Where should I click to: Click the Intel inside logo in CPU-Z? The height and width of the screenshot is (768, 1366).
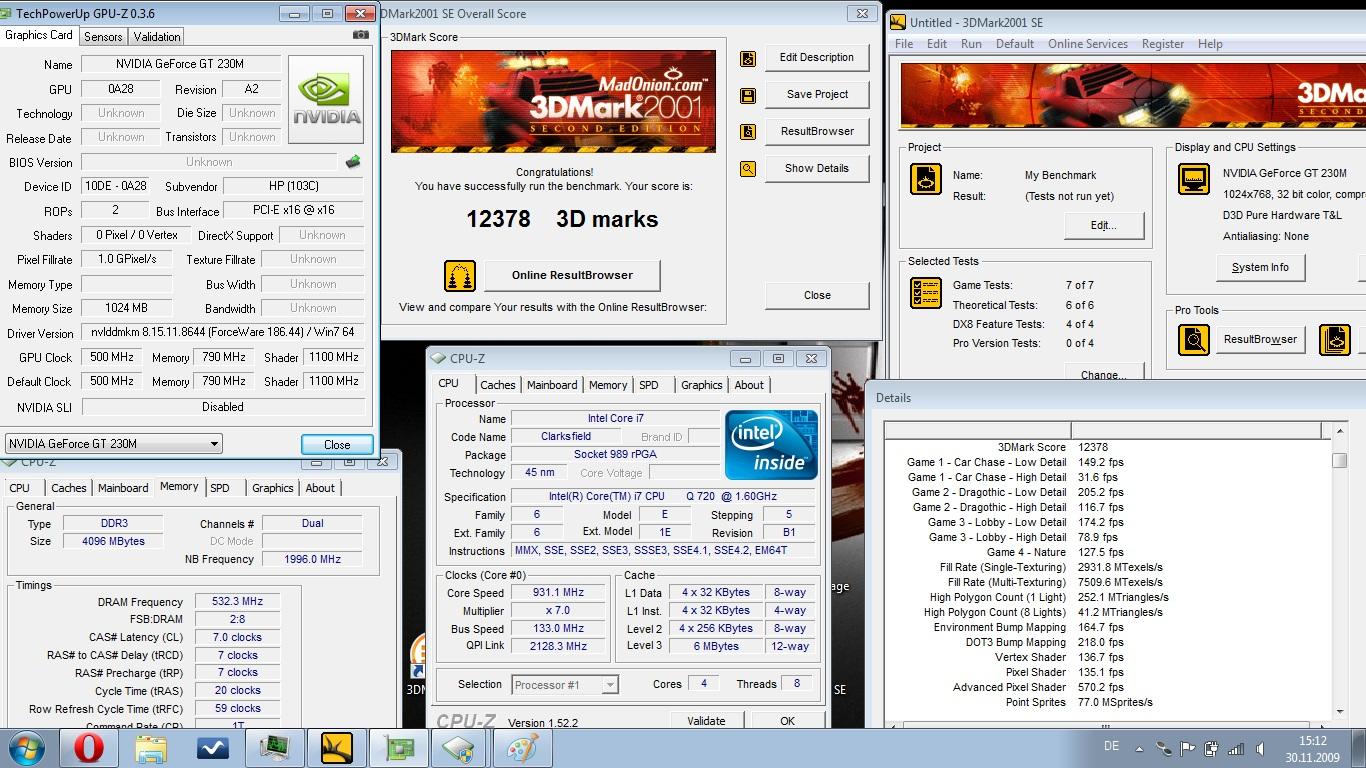772,444
